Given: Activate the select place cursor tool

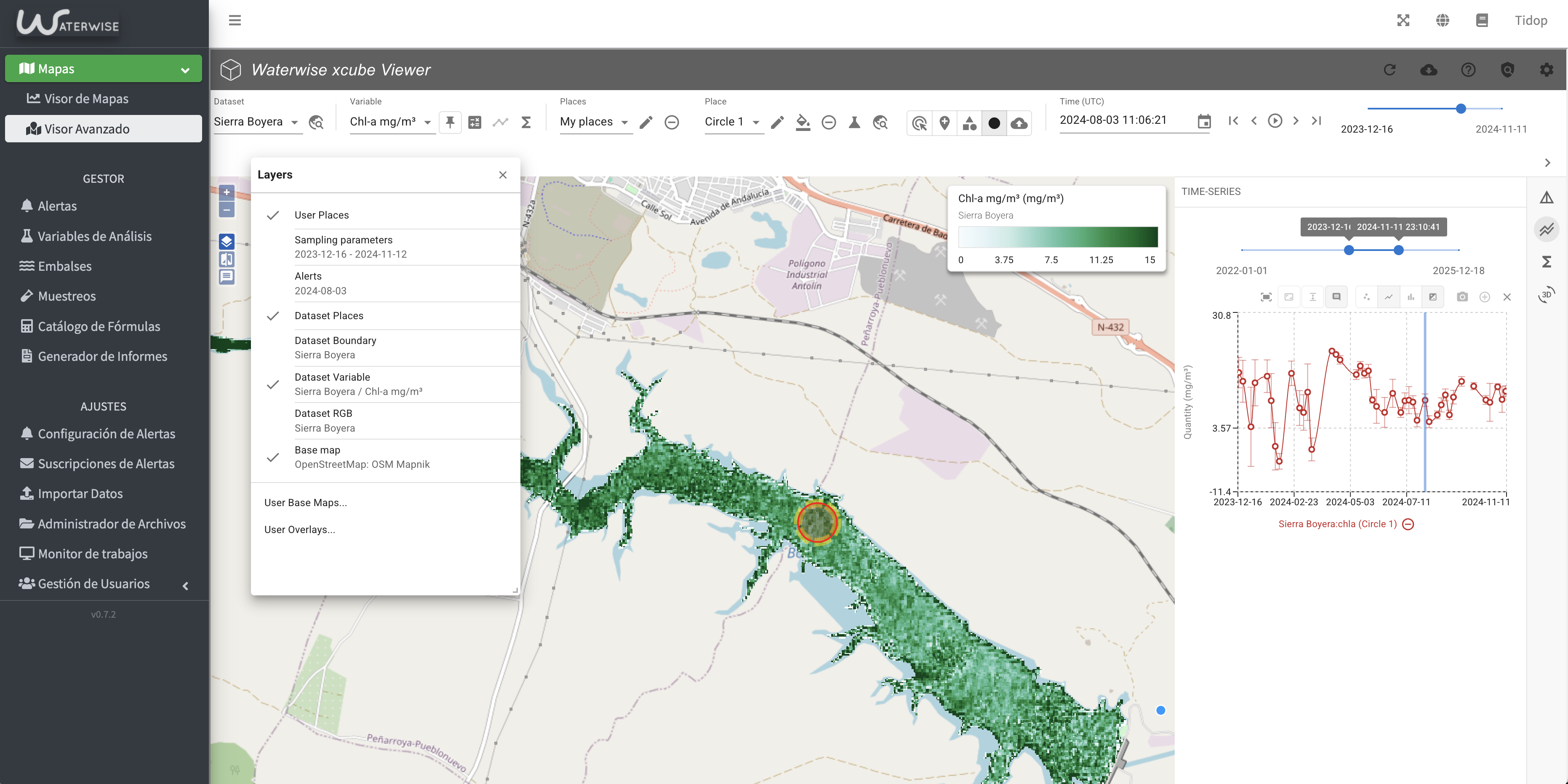Looking at the screenshot, I should (920, 123).
